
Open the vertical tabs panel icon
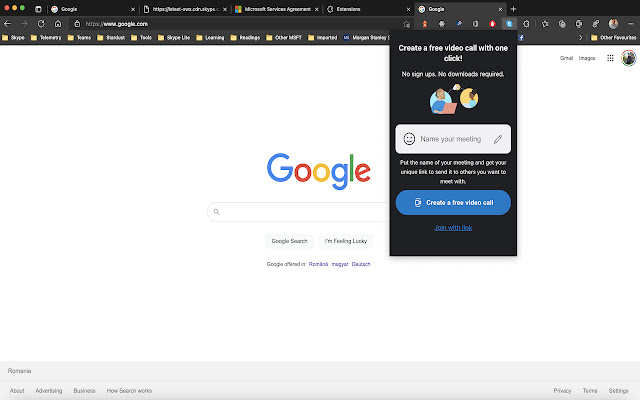tap(38, 9)
